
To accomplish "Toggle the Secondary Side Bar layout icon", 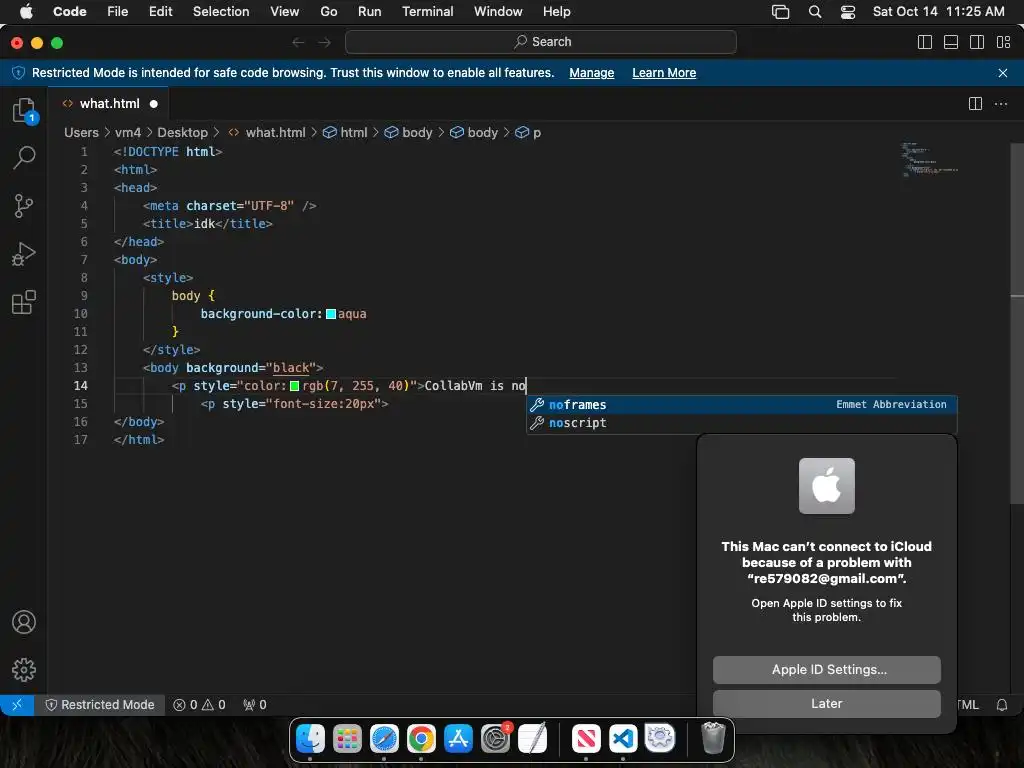I will pos(977,42).
